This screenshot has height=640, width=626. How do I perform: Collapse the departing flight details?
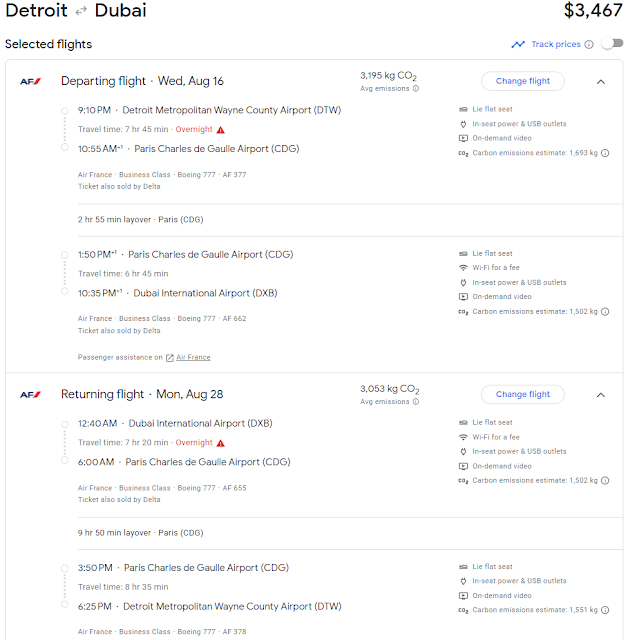(600, 82)
